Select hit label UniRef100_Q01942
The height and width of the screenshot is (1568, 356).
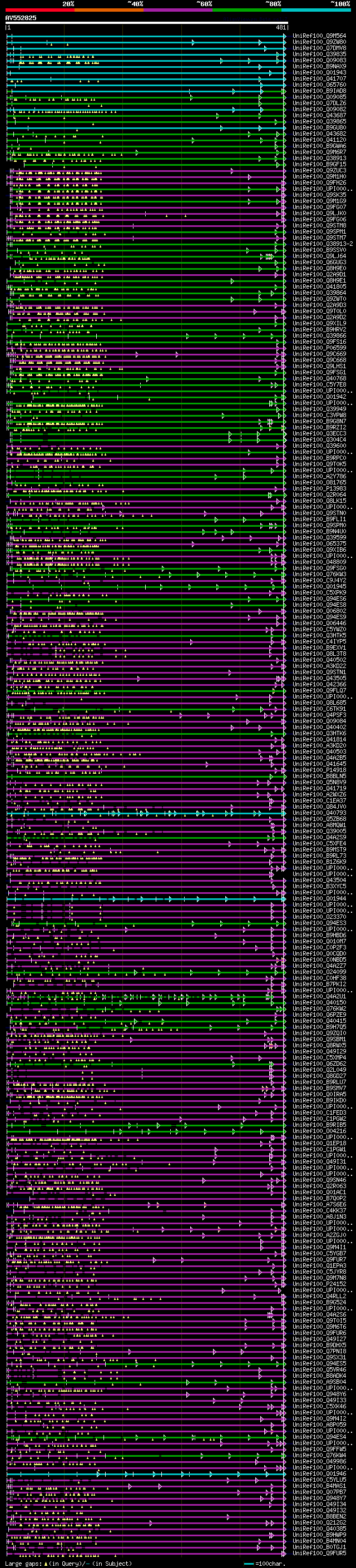point(319,397)
